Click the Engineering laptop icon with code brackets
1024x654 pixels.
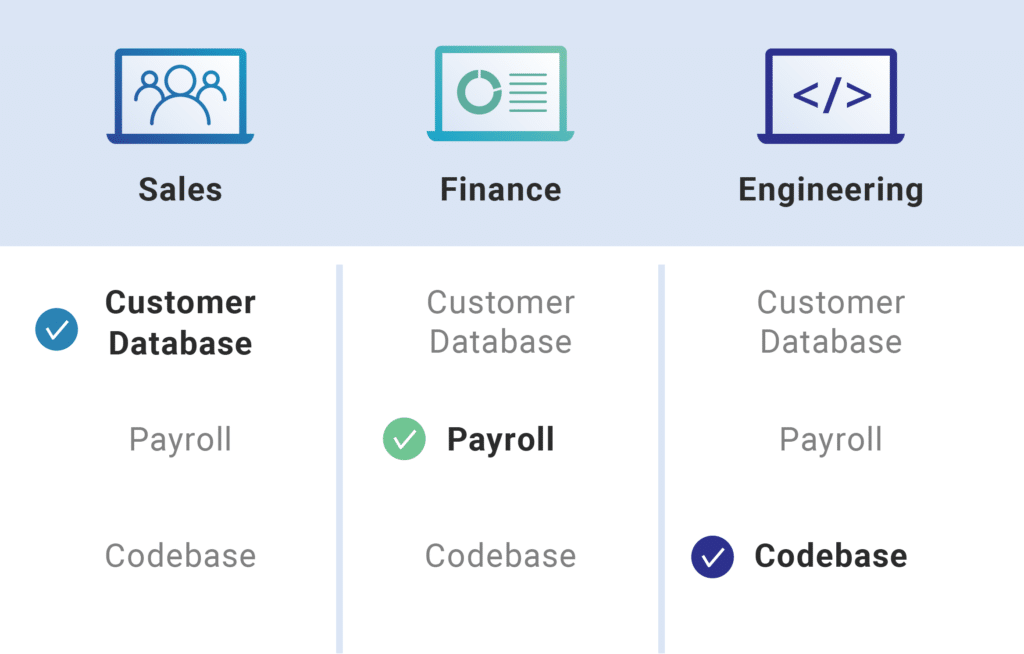(x=831, y=96)
